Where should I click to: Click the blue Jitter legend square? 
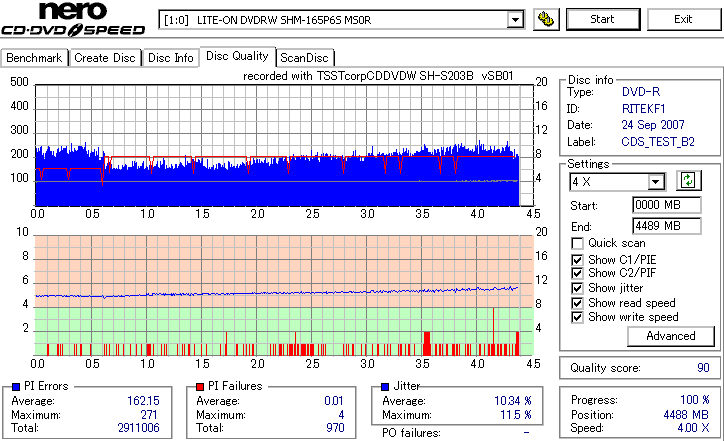pyautogui.click(x=385, y=387)
